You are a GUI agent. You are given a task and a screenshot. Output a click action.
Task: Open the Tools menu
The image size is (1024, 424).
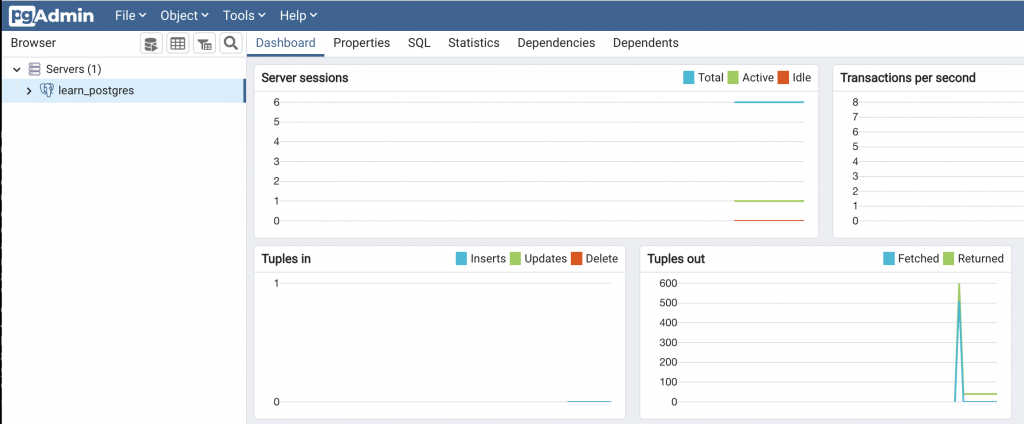click(x=244, y=15)
